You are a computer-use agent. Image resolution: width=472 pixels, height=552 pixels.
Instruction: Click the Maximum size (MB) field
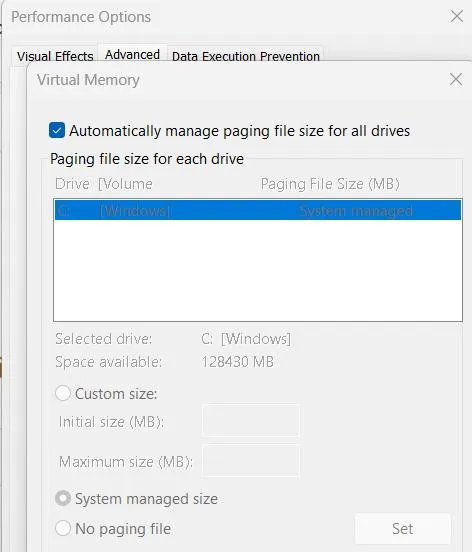(x=251, y=460)
